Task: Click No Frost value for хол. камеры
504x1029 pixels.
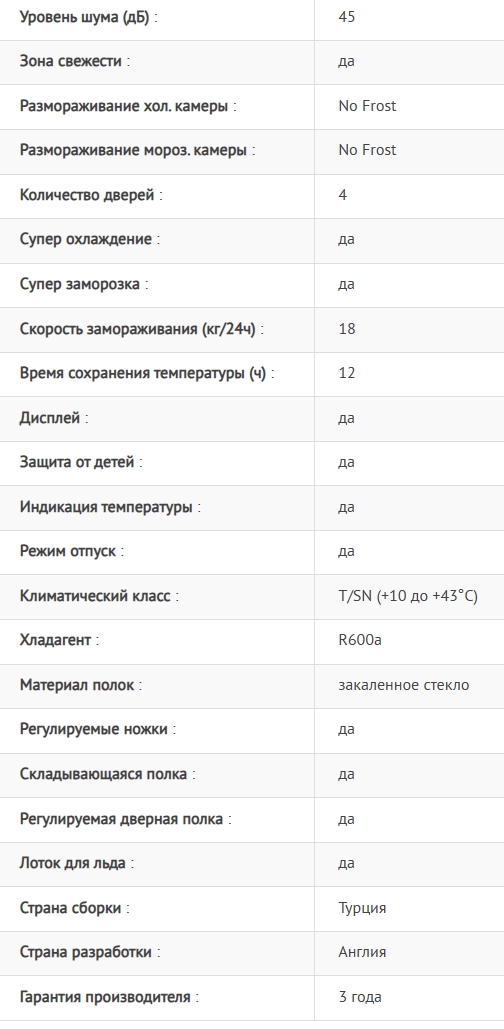Action: (x=367, y=106)
